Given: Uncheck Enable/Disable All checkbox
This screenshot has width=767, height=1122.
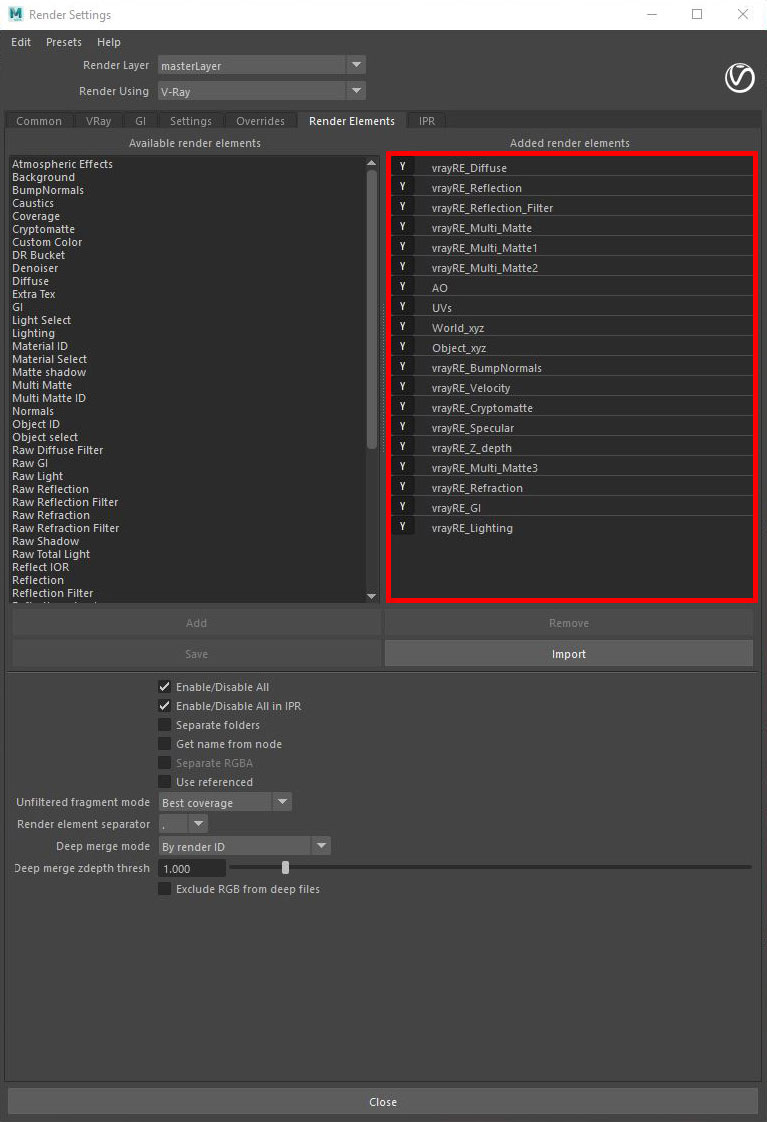Looking at the screenshot, I should coord(165,687).
